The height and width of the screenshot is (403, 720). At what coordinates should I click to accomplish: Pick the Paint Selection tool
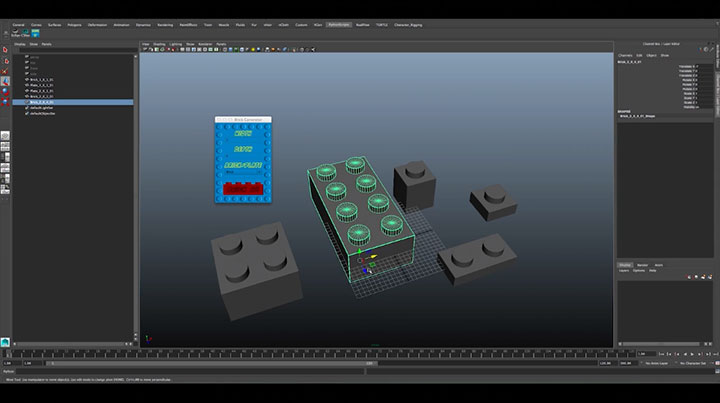point(5,71)
